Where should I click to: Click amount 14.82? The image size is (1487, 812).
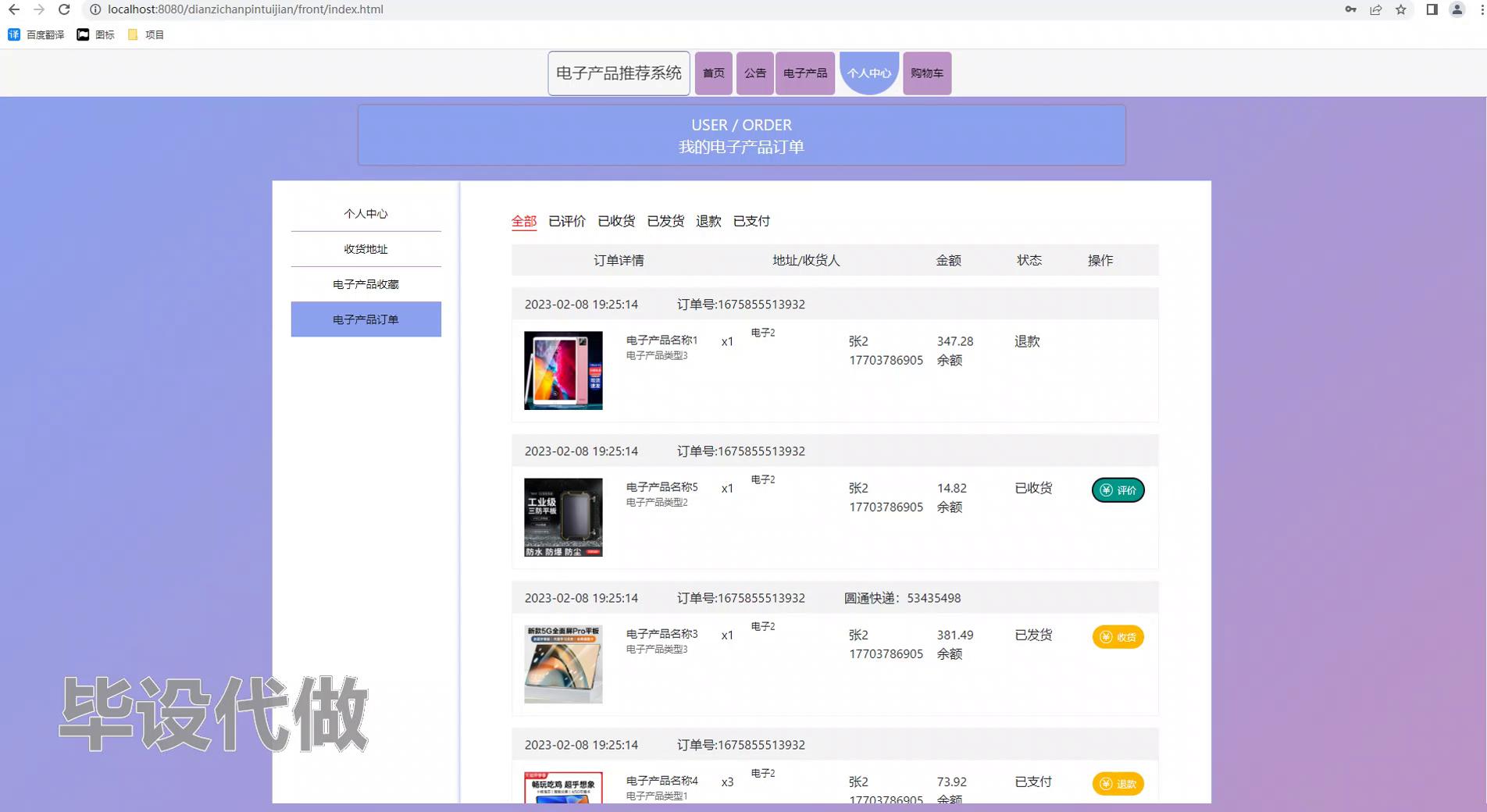coord(951,488)
